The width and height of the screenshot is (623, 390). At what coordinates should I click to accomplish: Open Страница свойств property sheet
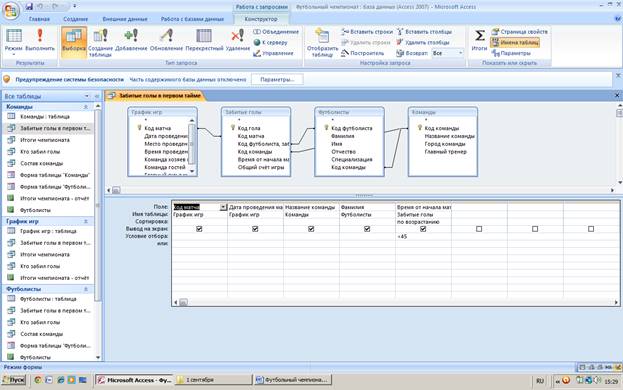pyautogui.click(x=519, y=32)
